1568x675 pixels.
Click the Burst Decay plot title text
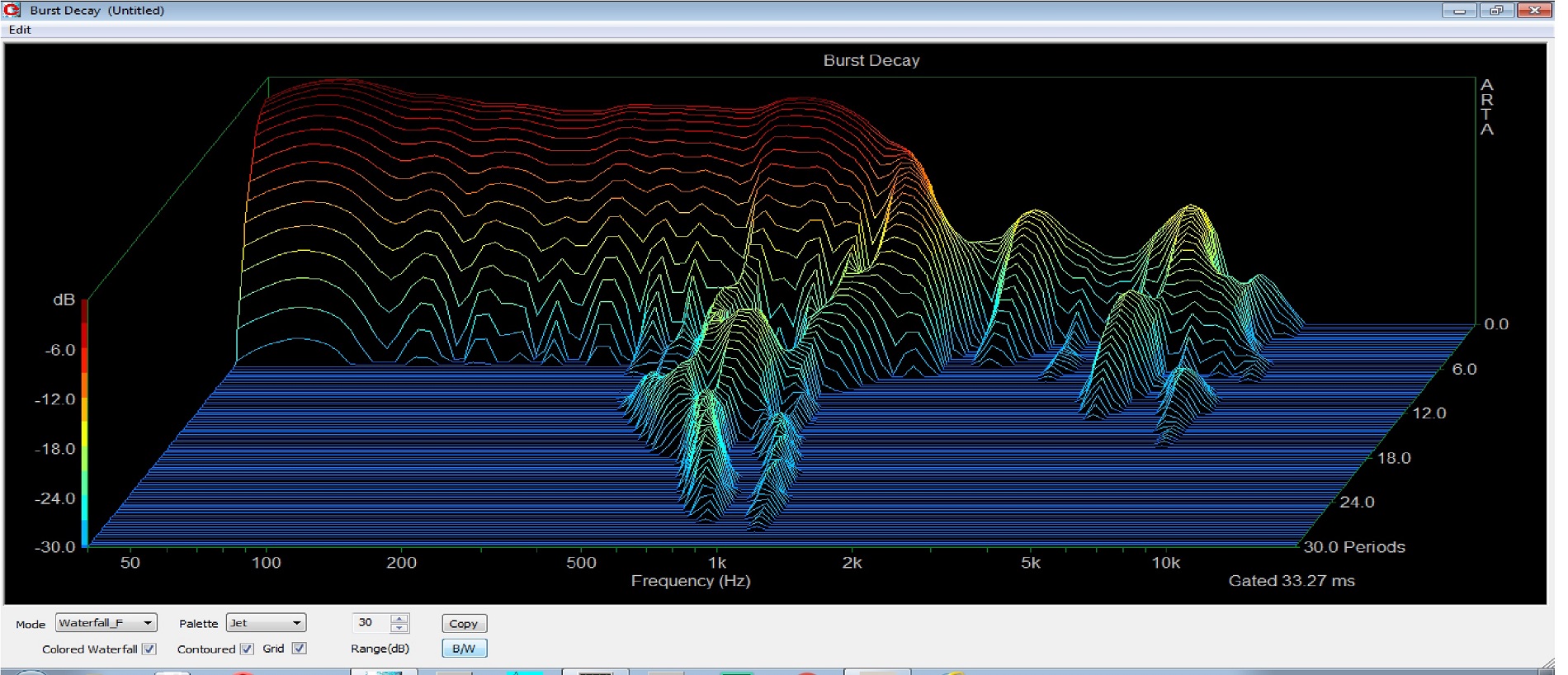click(871, 60)
